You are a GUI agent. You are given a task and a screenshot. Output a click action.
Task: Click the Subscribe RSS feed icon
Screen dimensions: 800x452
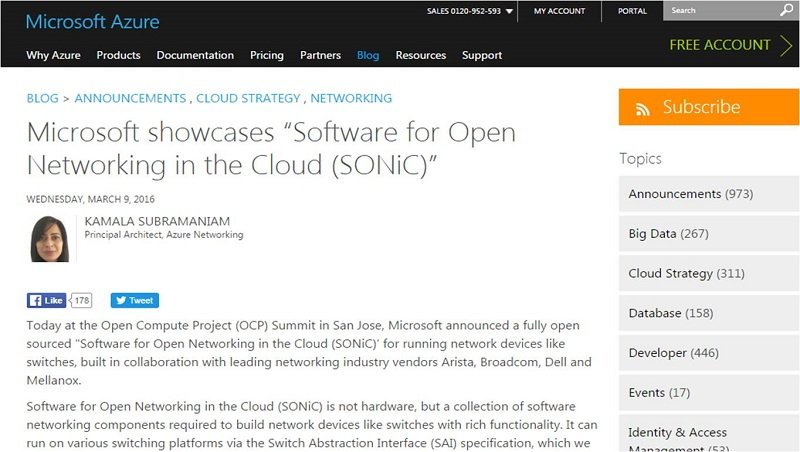(642, 109)
